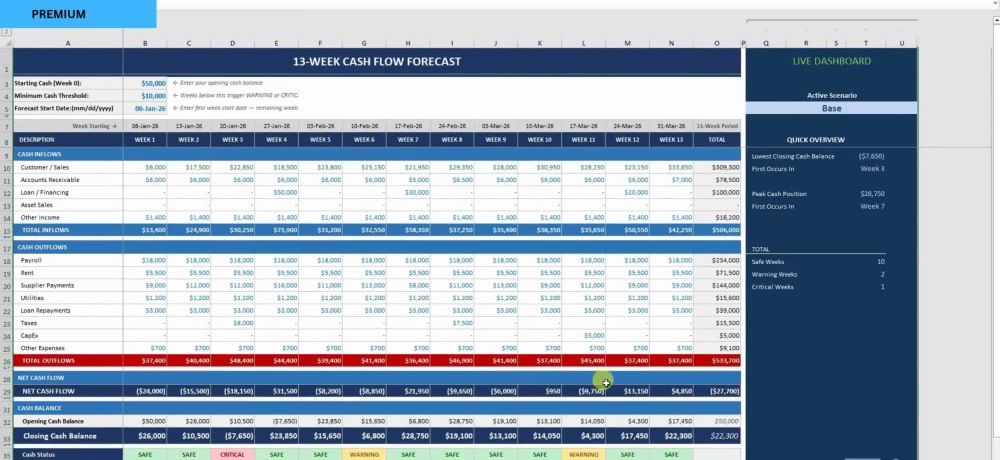Click dashboard Lowest Closing Cash Balance label
This screenshot has width=1000, height=460.
coord(792,156)
